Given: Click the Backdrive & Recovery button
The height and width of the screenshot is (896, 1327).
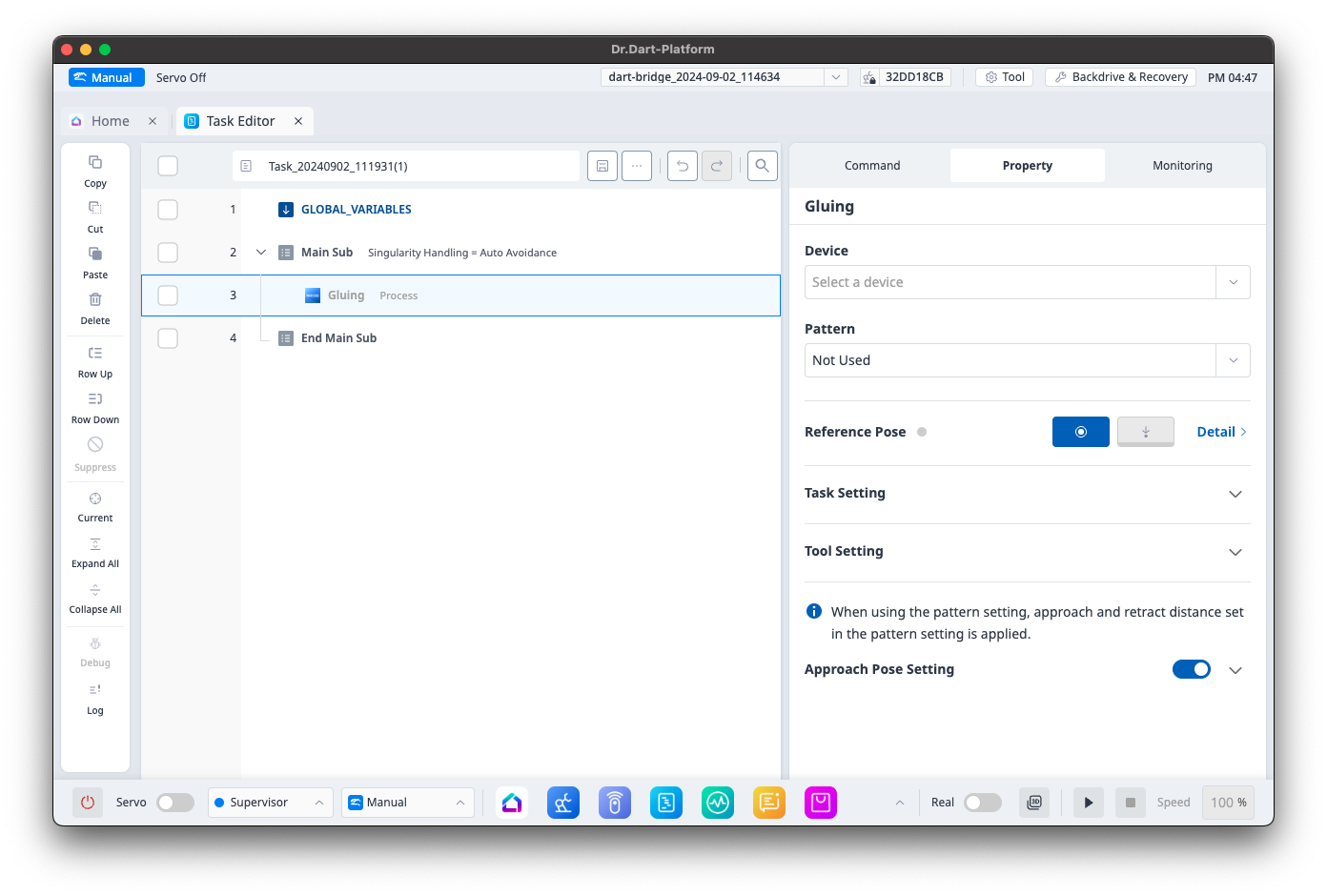Looking at the screenshot, I should pyautogui.click(x=1120, y=77).
